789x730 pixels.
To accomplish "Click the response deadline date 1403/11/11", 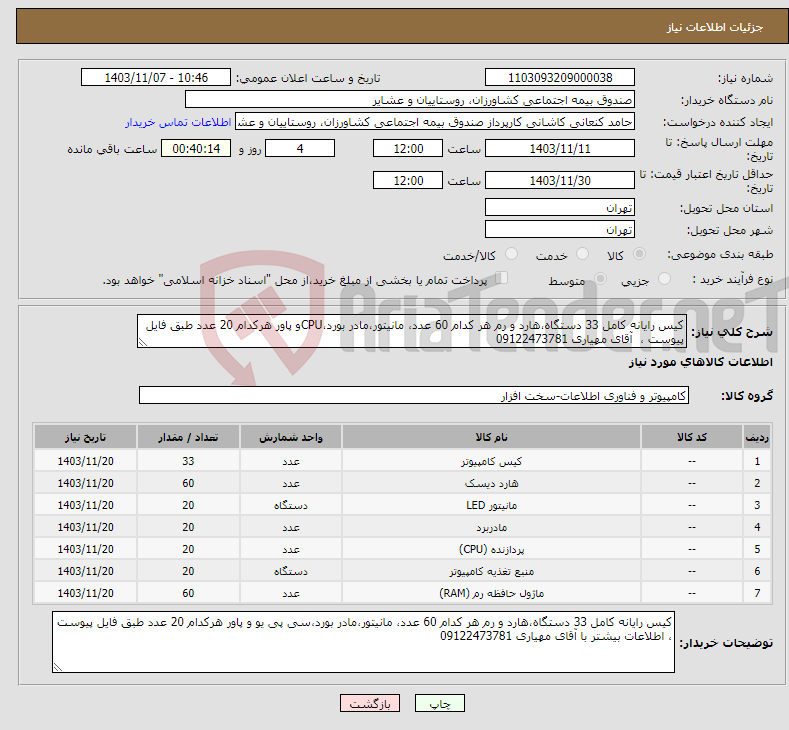I will click(x=560, y=148).
